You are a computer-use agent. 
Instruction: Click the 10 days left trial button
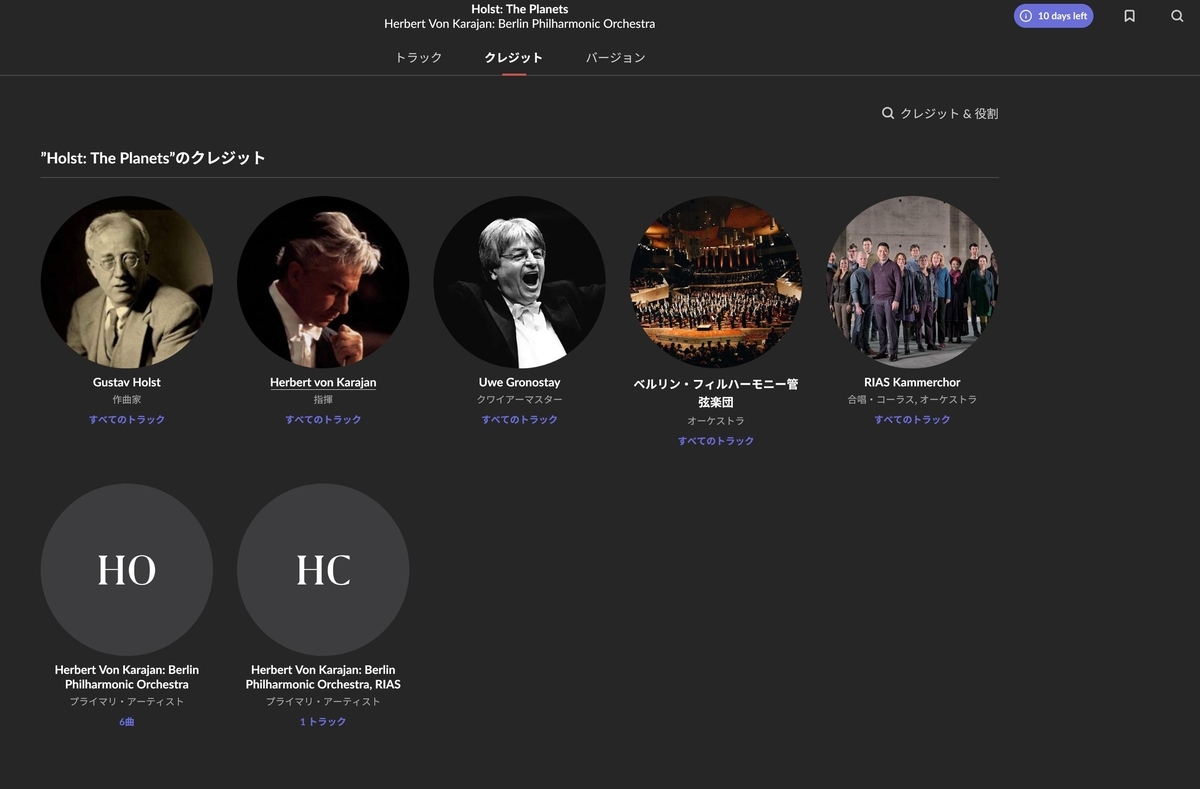[x=1054, y=16]
